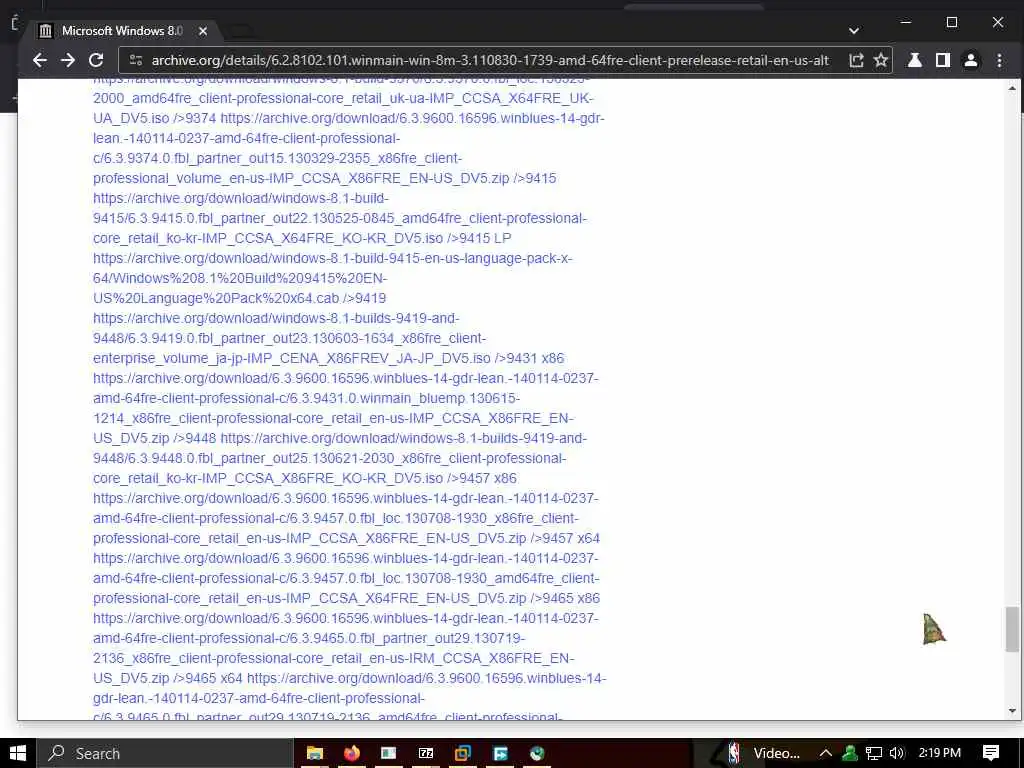Image resolution: width=1024 pixels, height=768 pixels.
Task: Close the Microsoft Windows 8.0 tab
Action: [202, 31]
